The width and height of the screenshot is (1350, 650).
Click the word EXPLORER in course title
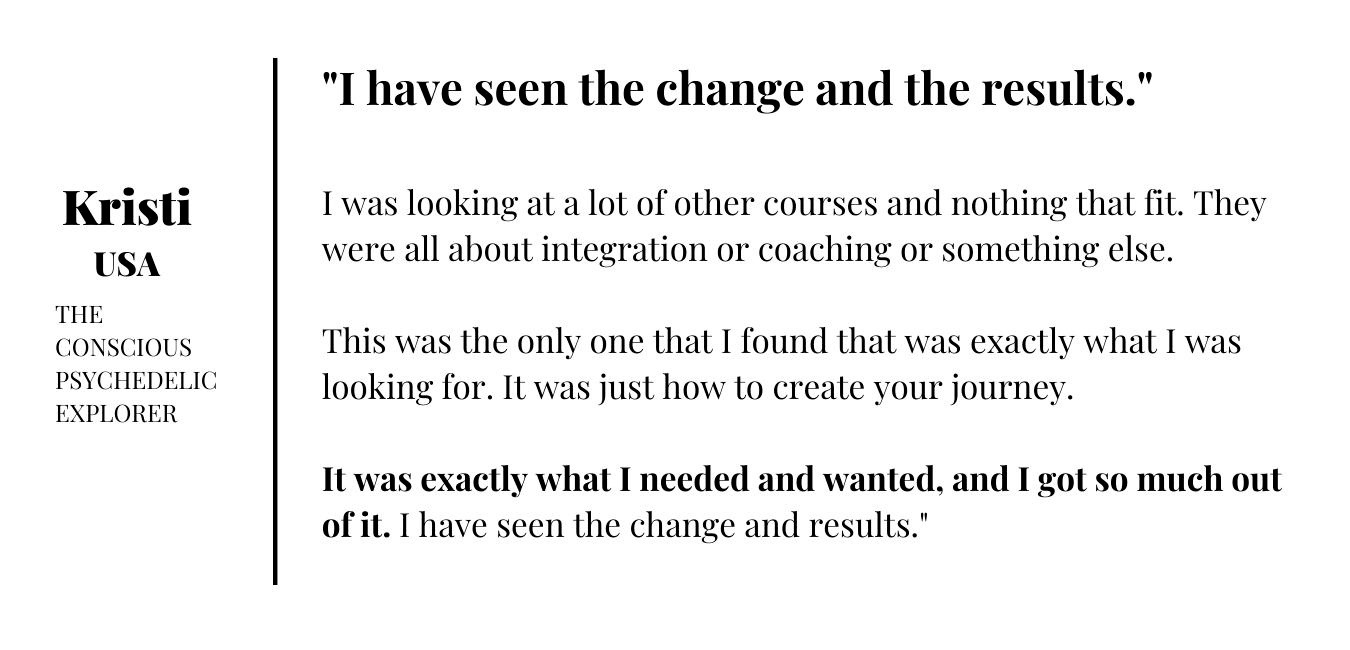[x=116, y=414]
